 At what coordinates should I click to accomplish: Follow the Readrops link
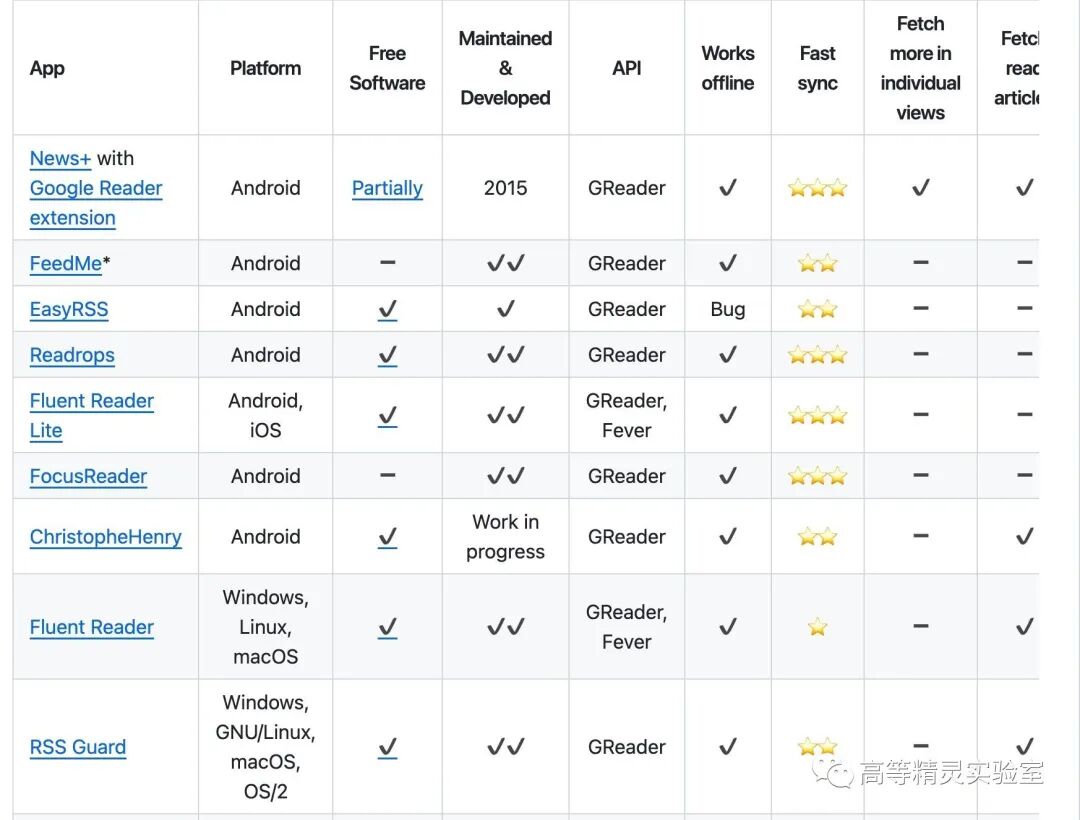point(72,355)
